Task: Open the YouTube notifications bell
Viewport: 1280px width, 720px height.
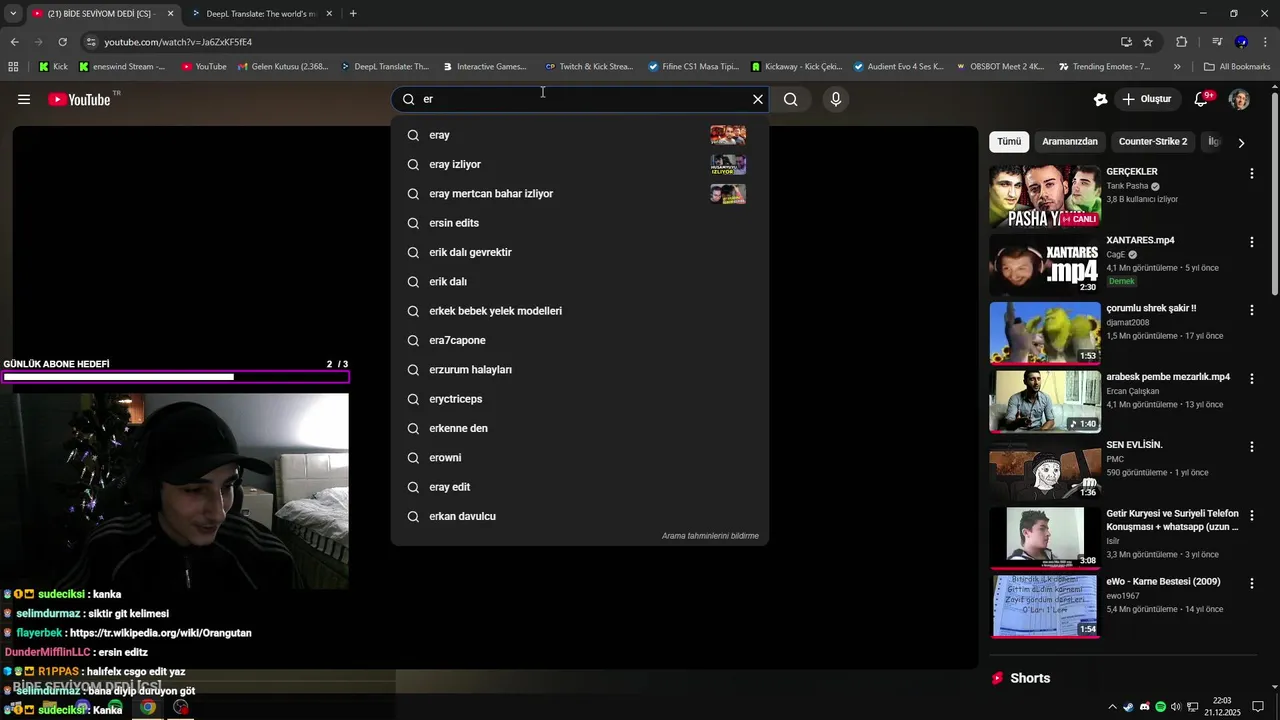Action: (1201, 99)
